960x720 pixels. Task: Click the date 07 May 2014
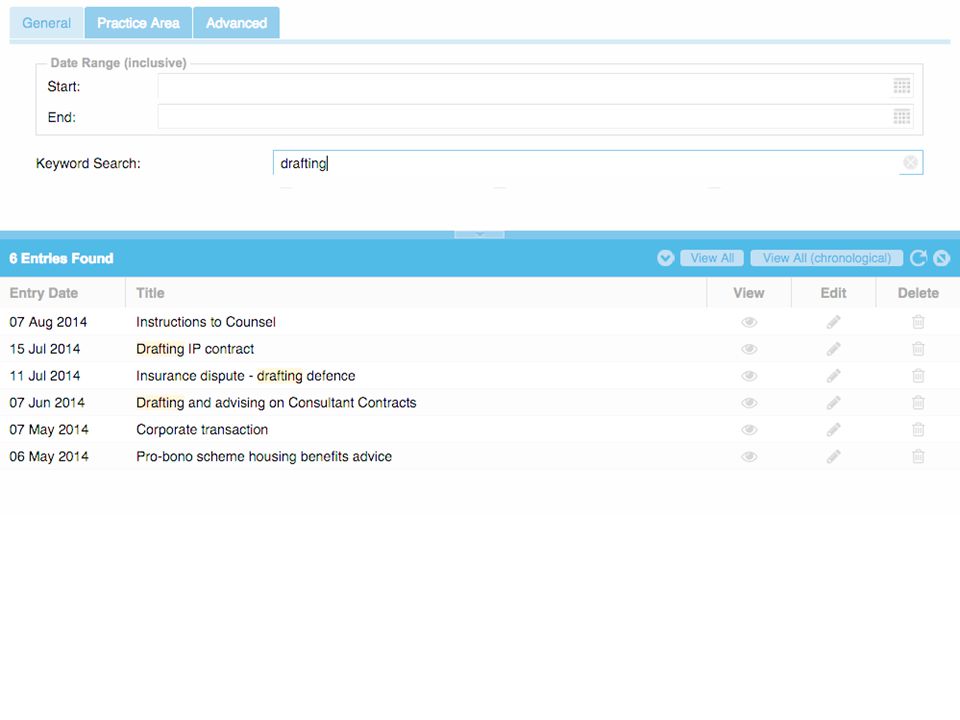click(49, 430)
